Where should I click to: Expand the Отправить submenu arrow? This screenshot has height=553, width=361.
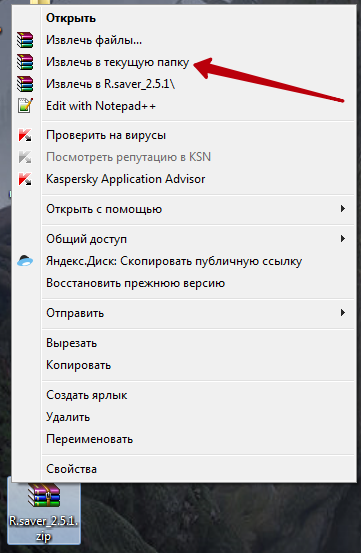[x=342, y=313]
